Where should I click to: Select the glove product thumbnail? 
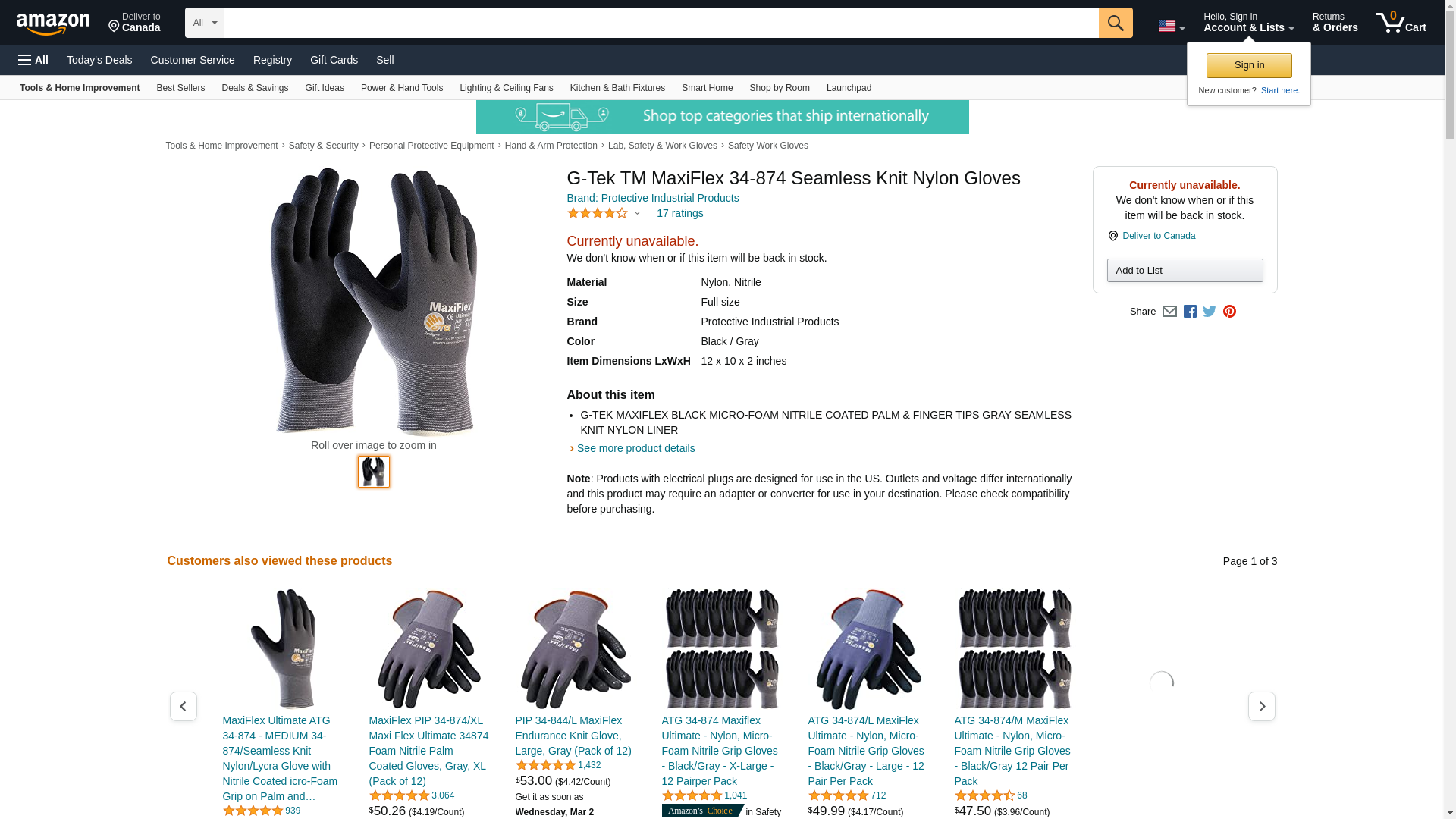[374, 472]
